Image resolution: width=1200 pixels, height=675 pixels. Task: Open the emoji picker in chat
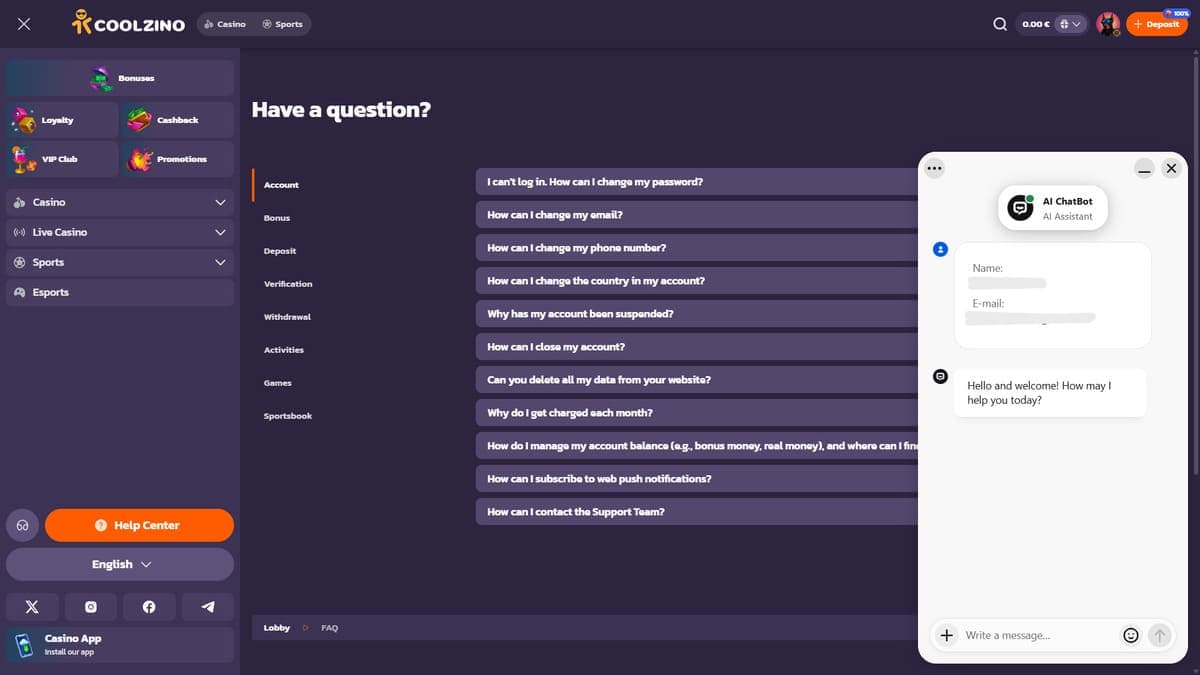click(1131, 635)
